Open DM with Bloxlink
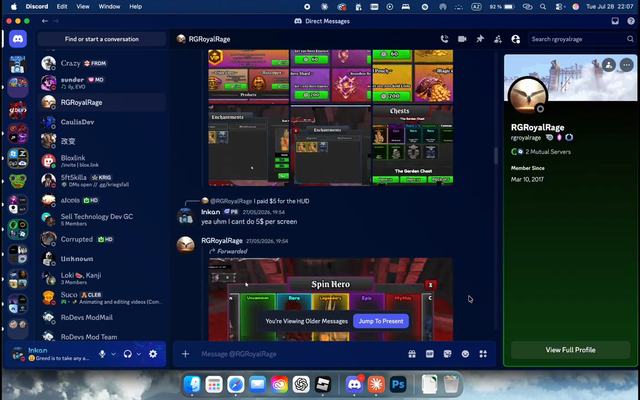The width and height of the screenshot is (640, 400). pyautogui.click(x=102, y=161)
